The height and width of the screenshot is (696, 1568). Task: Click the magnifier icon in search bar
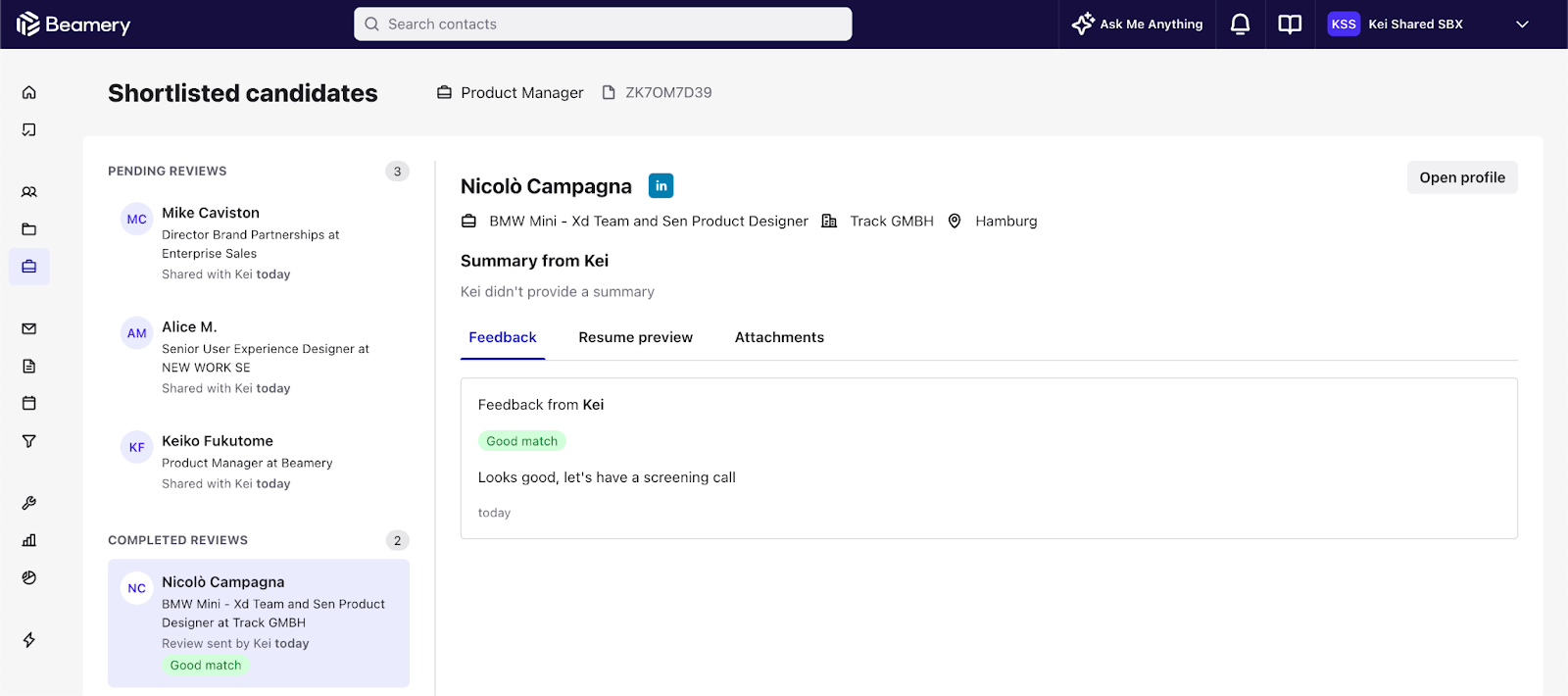pos(372,25)
